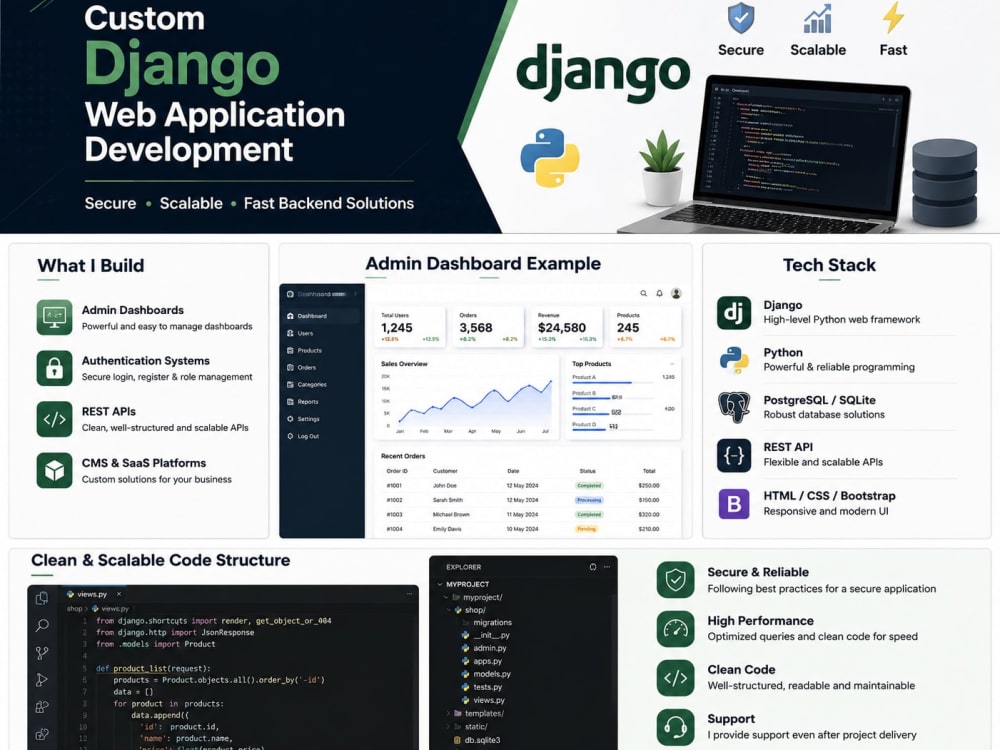
Task: Click the Bootstrap B icon
Action: (x=733, y=504)
